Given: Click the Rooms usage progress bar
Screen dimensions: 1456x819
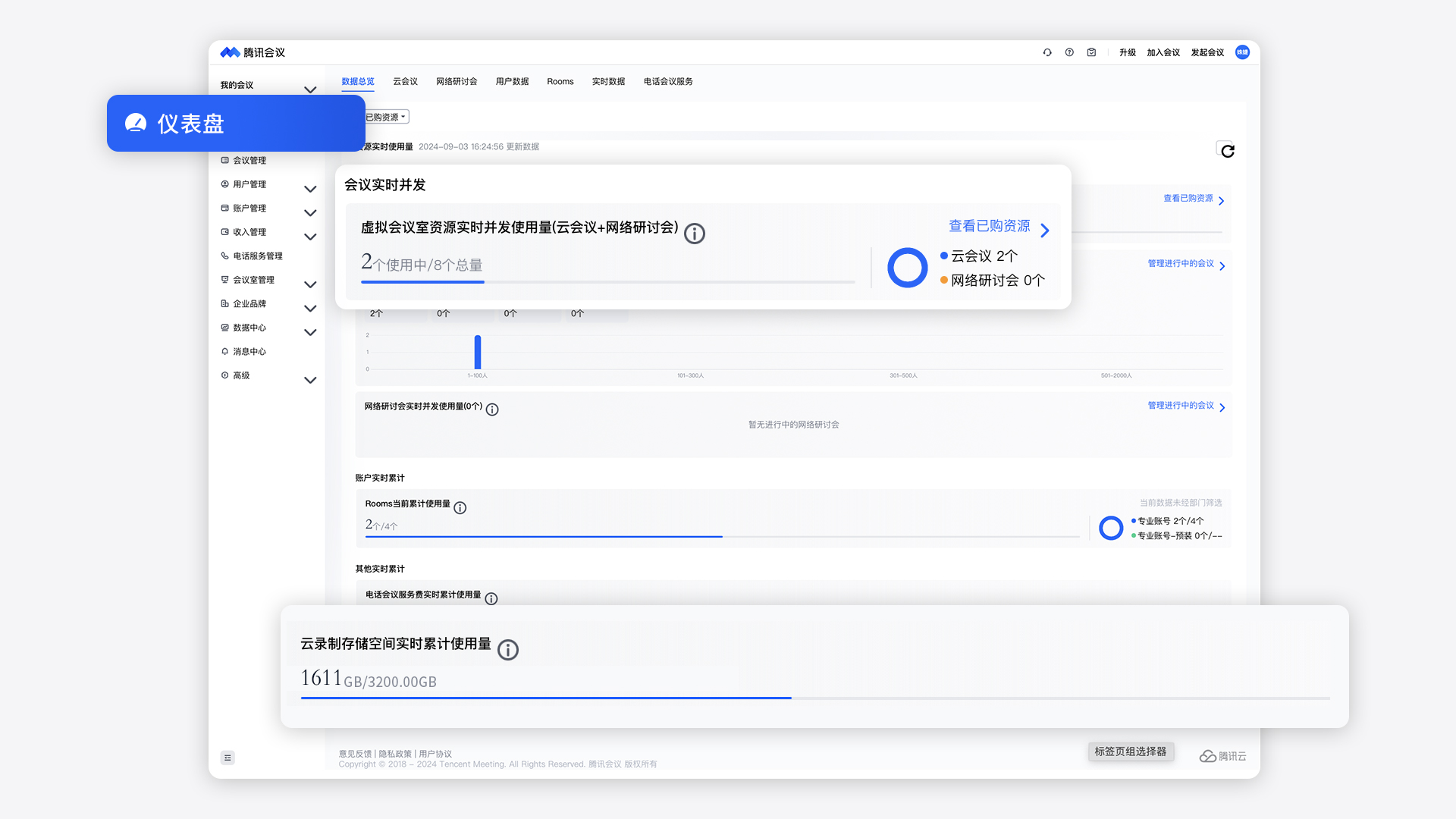Looking at the screenshot, I should (x=722, y=537).
